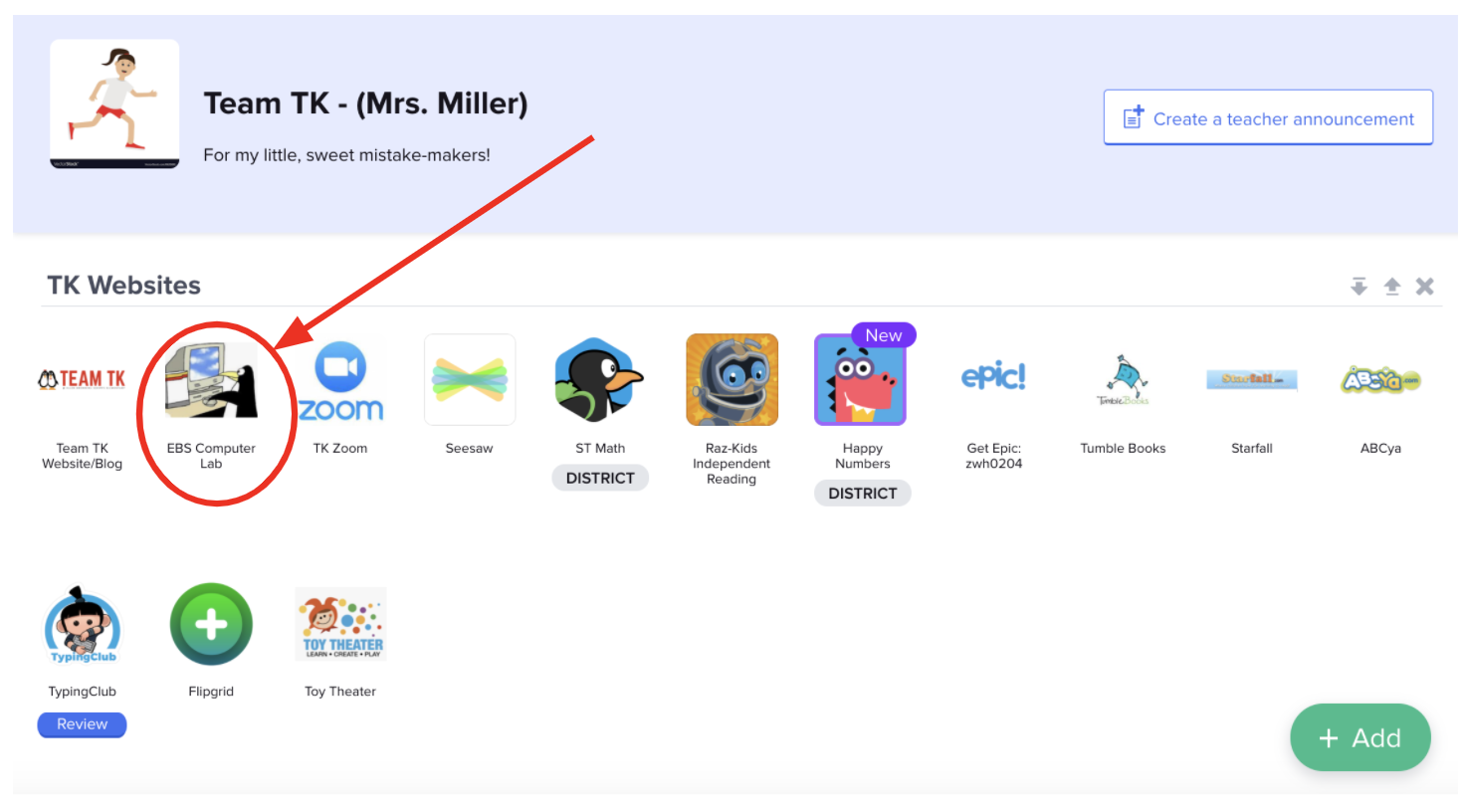Open the EBS Computer Lab icon
1467x812 pixels.
pyautogui.click(x=211, y=380)
